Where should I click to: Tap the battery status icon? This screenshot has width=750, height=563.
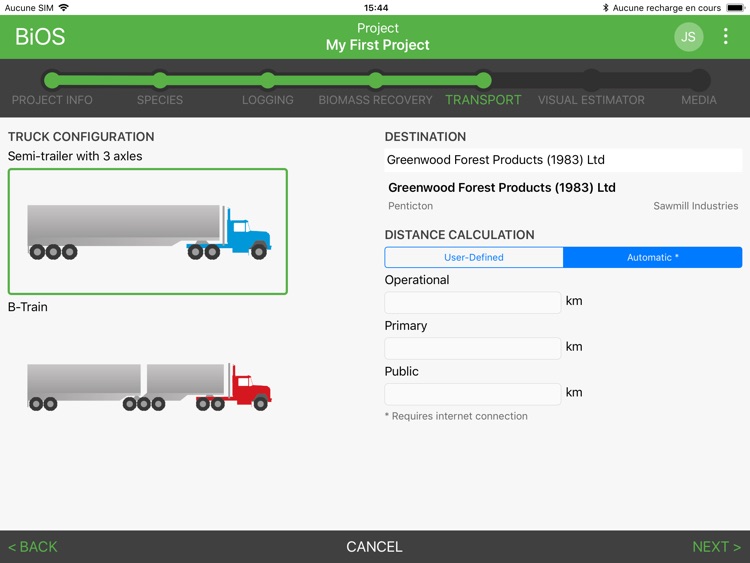click(x=736, y=8)
